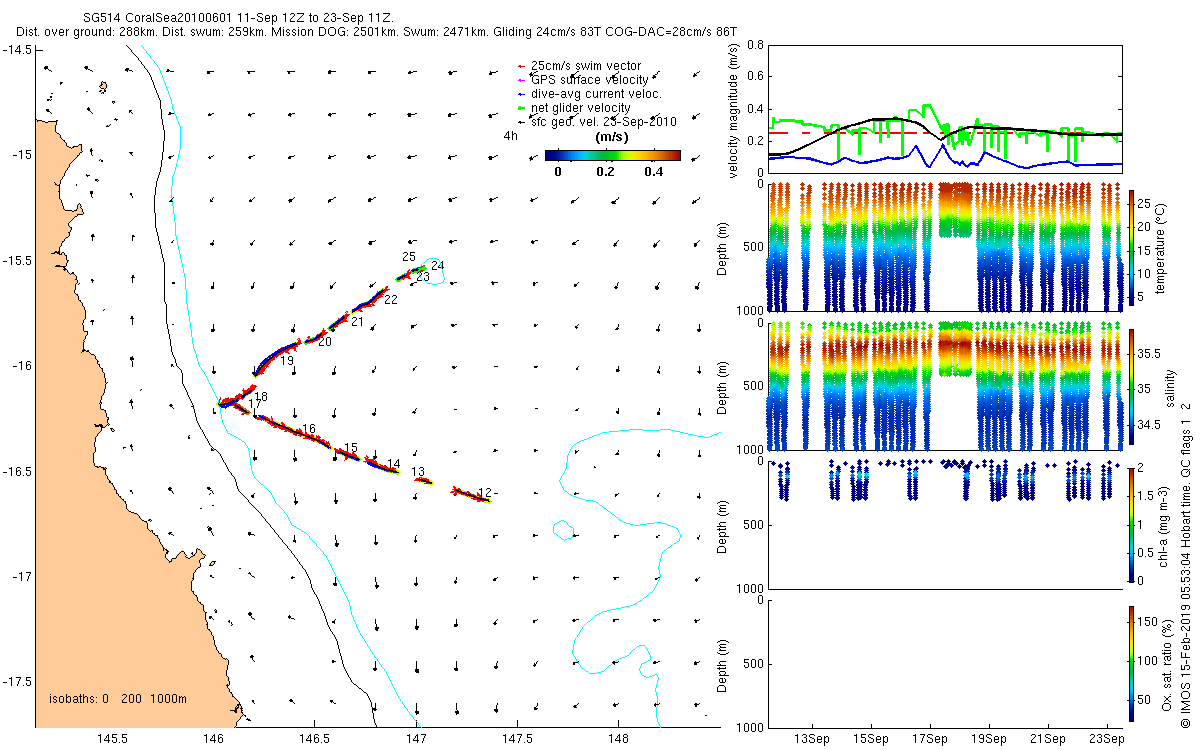The width and height of the screenshot is (1200, 750).
Task: Click the '4h' label beside the legend
Action: (x=510, y=135)
